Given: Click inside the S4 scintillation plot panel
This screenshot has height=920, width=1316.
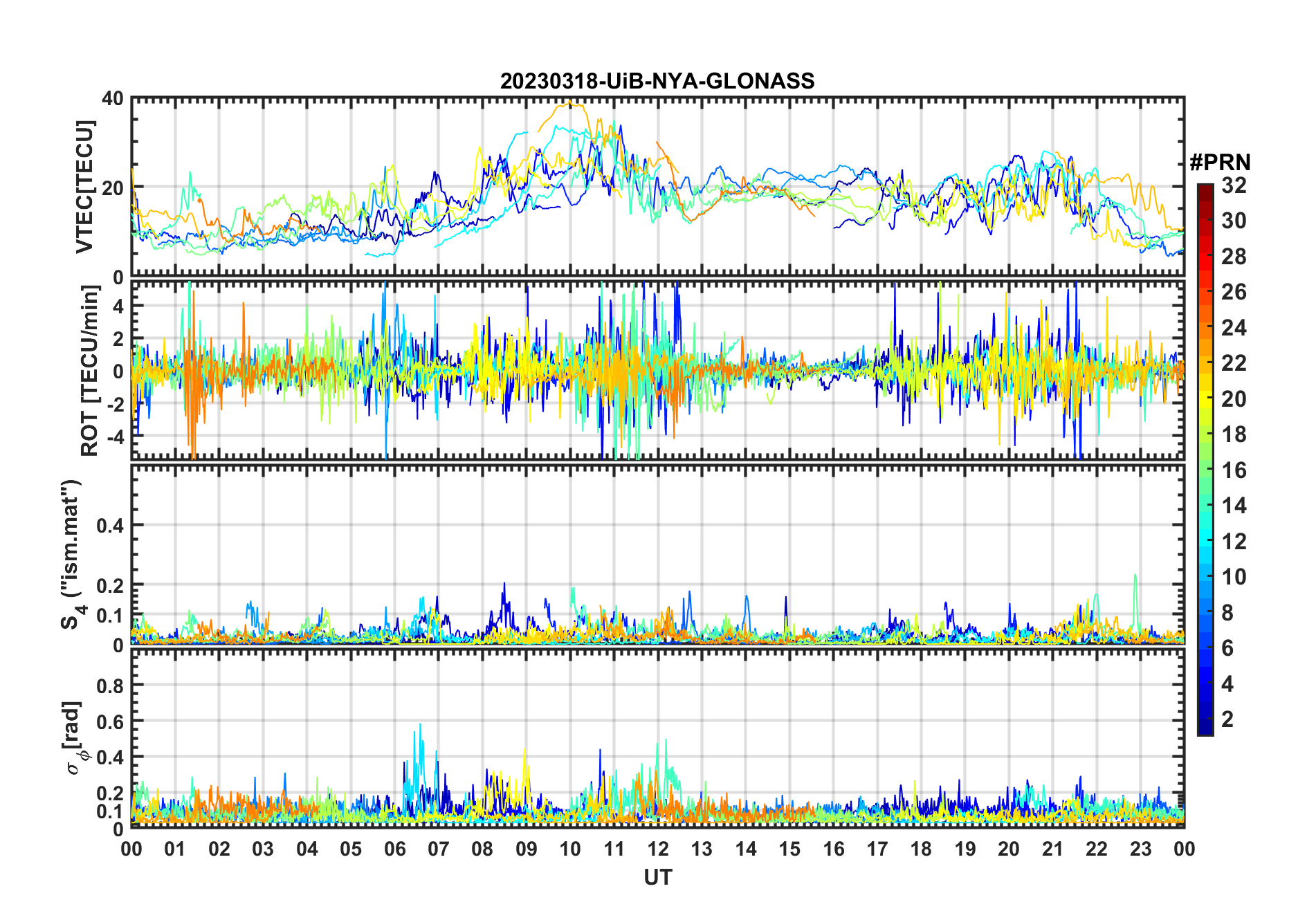Looking at the screenshot, I should (x=657, y=554).
